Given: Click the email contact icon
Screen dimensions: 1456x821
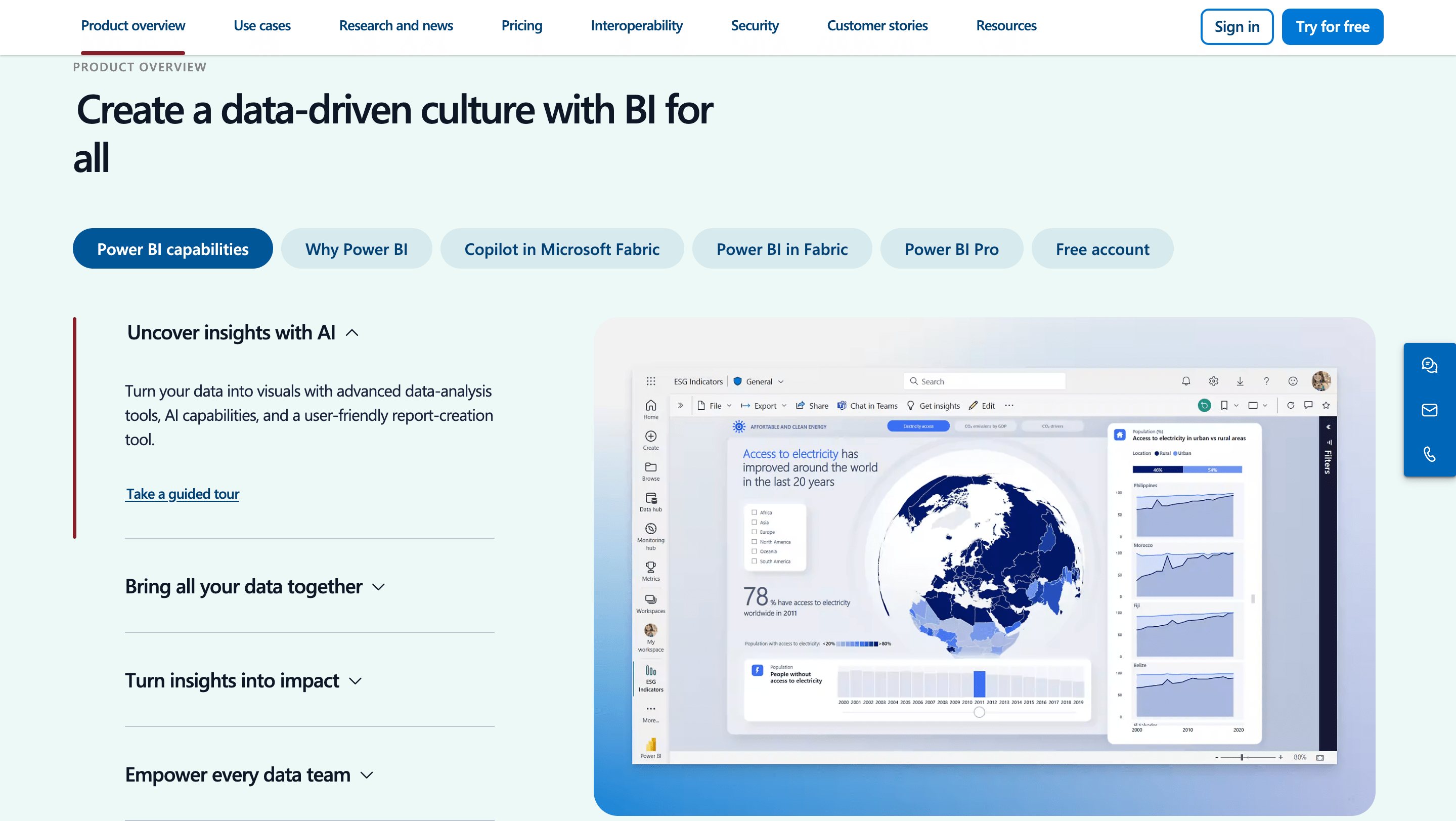Looking at the screenshot, I should point(1429,410).
